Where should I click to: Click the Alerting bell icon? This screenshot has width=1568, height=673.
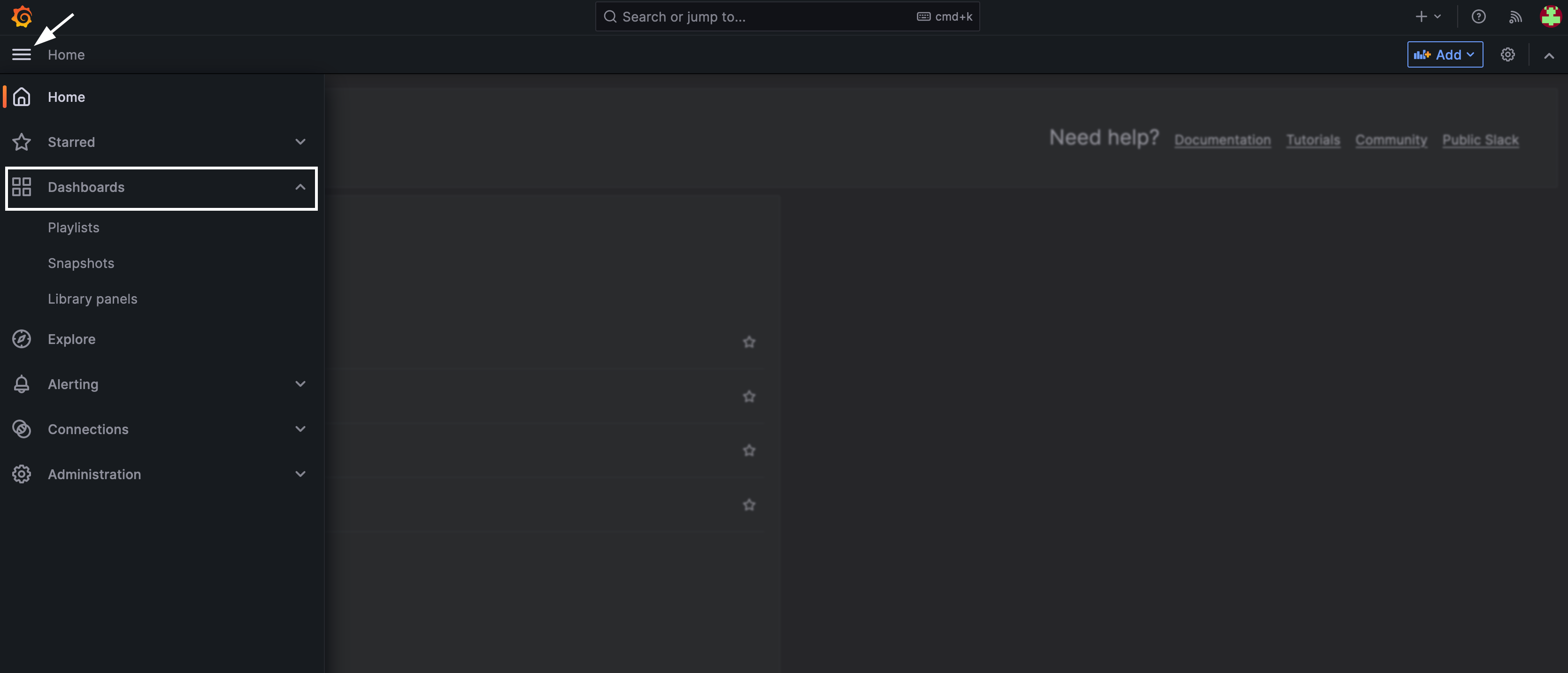tap(21, 384)
